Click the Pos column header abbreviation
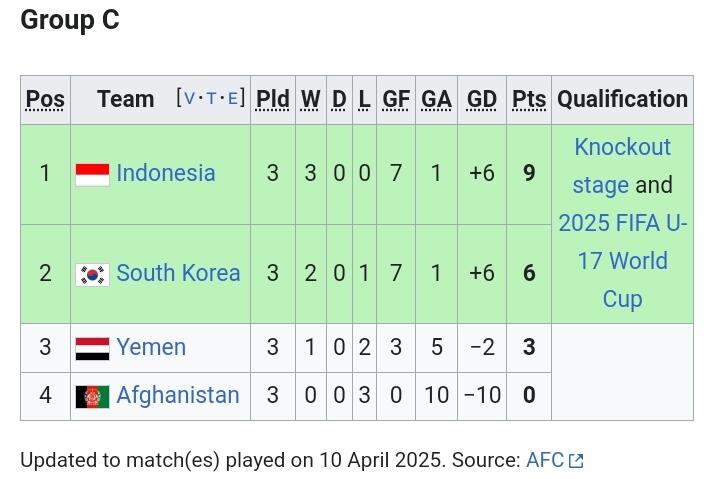Screen dimensions: 717x479 [45, 99]
